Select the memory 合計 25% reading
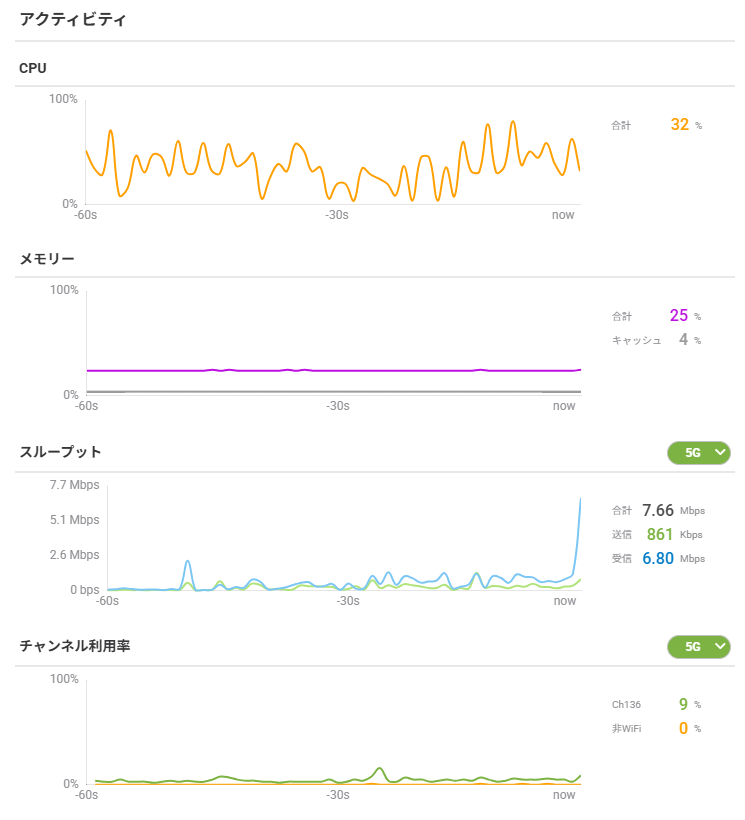The height and width of the screenshot is (820, 745). coord(679,316)
